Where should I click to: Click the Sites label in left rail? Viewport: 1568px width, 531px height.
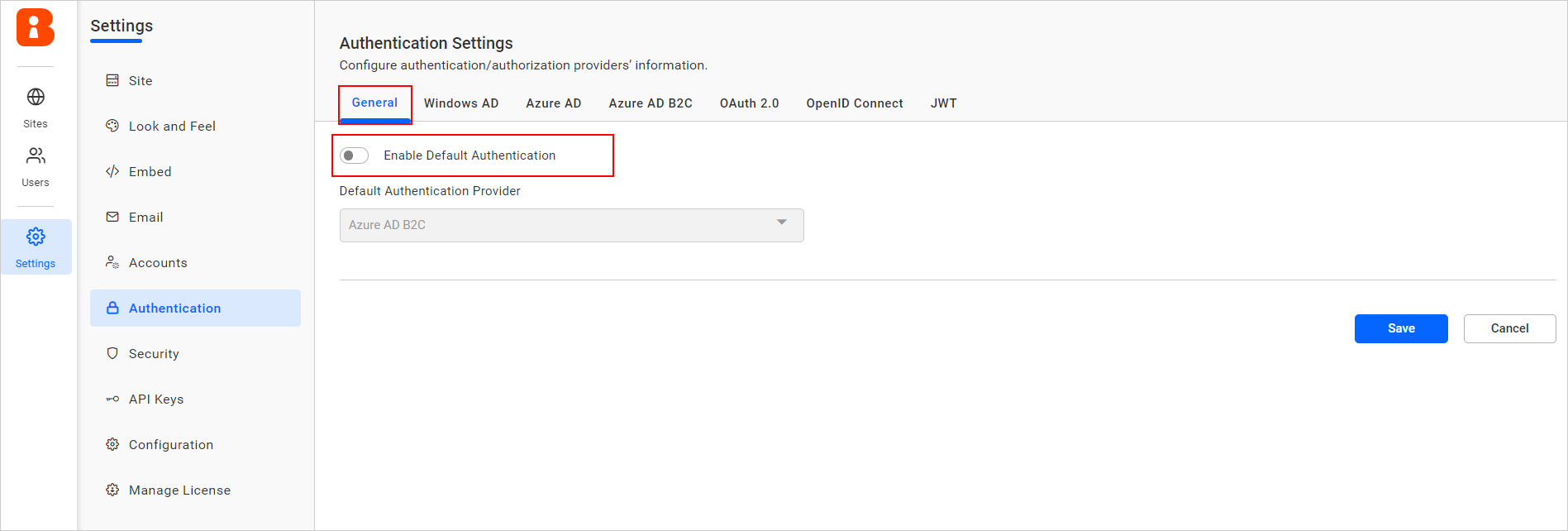[x=36, y=123]
